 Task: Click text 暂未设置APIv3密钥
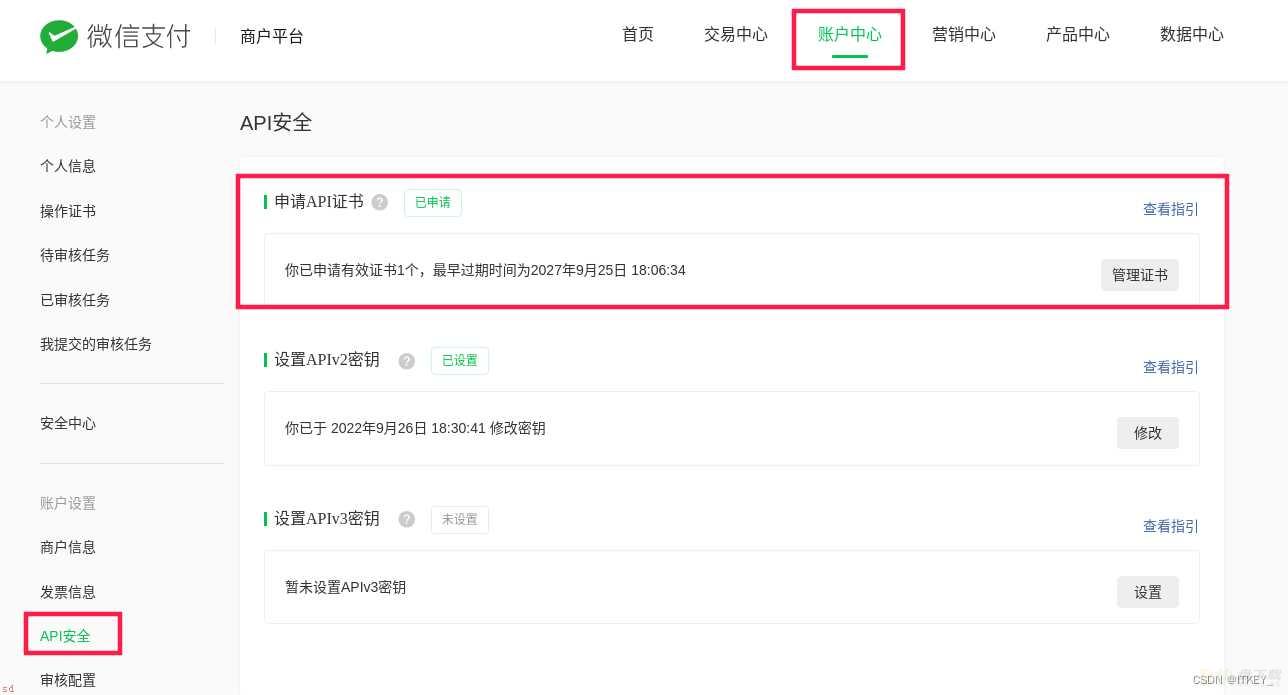[x=346, y=587]
